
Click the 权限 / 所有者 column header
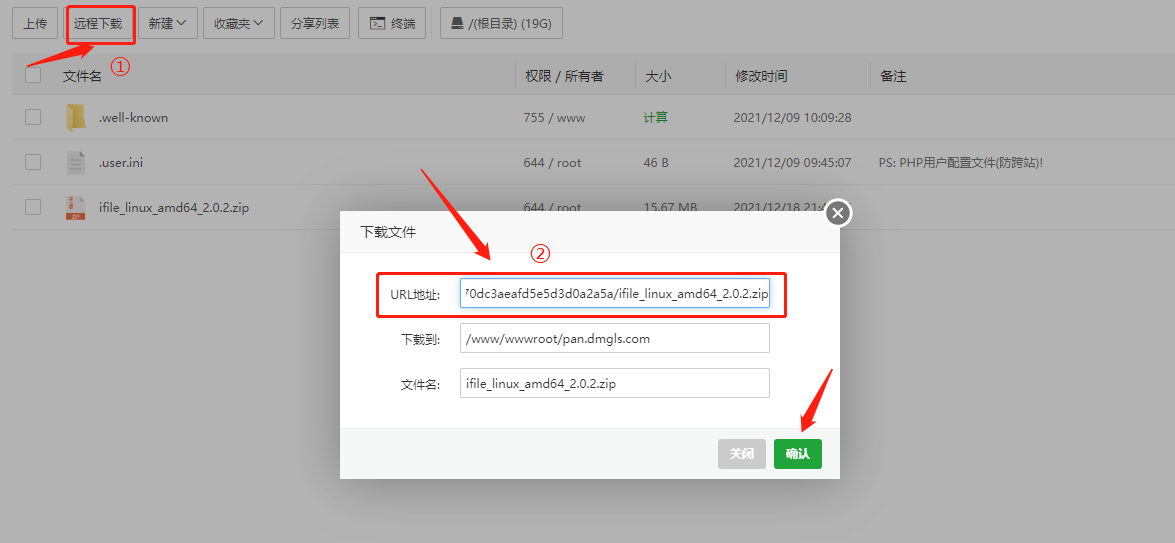click(564, 76)
